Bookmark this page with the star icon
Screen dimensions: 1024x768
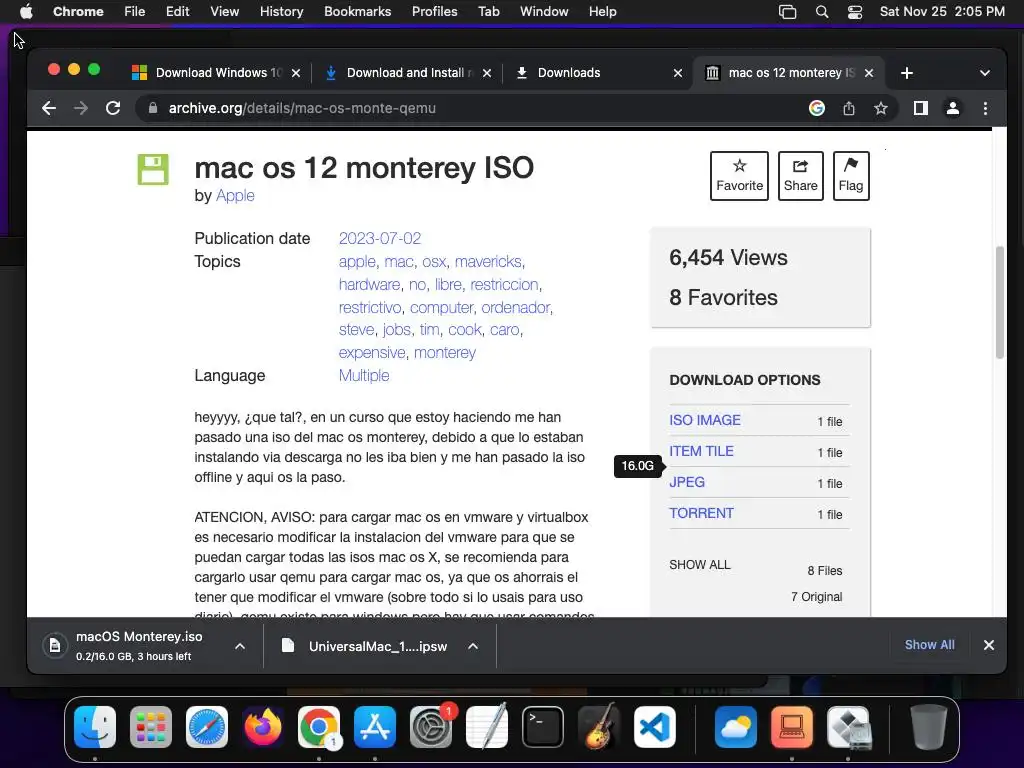(x=880, y=108)
